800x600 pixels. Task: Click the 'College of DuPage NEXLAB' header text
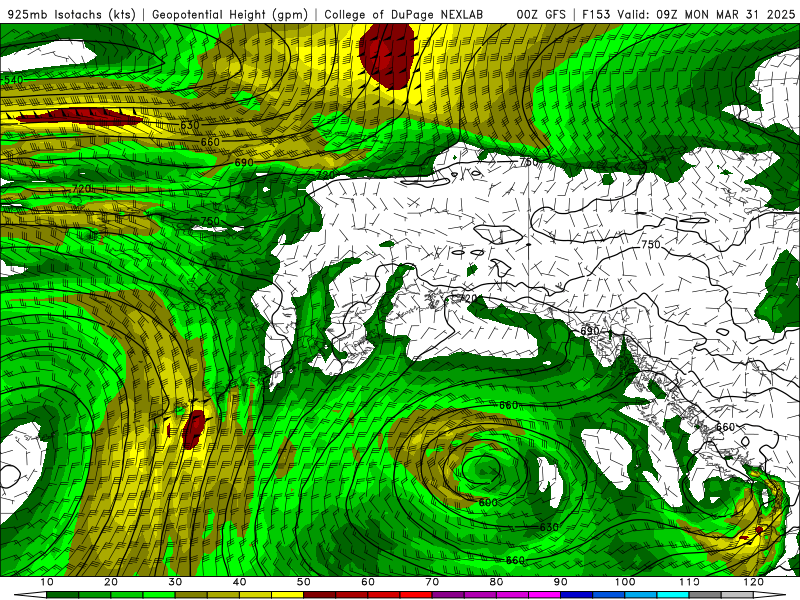404,14
